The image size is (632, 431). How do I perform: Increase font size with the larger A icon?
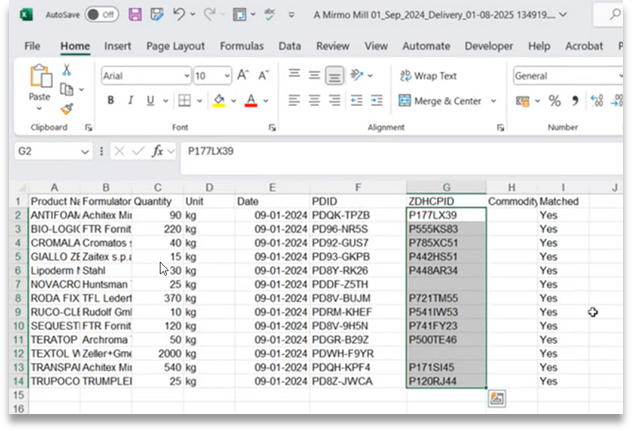pos(243,75)
